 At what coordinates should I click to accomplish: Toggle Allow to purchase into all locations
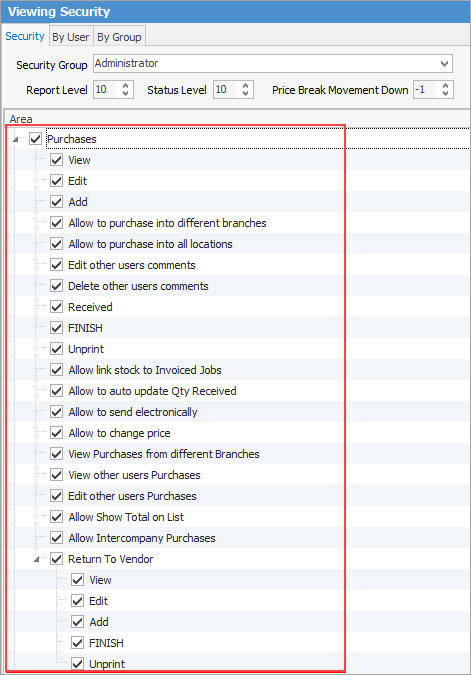pos(56,244)
